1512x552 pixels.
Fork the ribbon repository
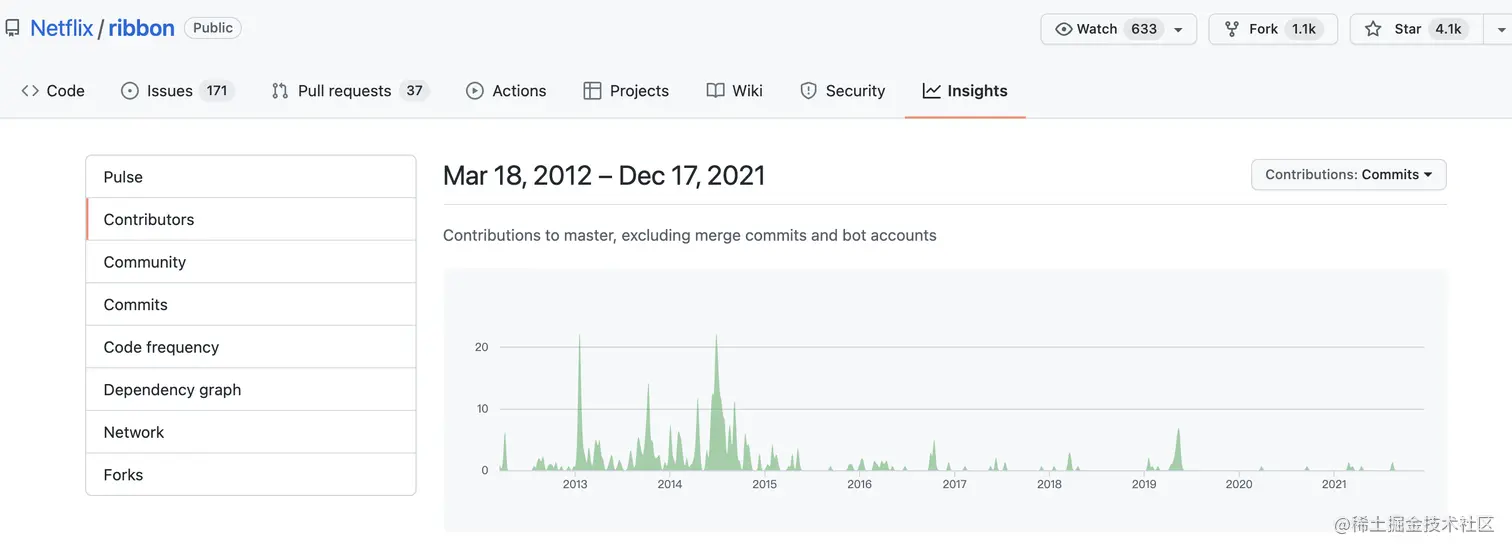(1264, 30)
